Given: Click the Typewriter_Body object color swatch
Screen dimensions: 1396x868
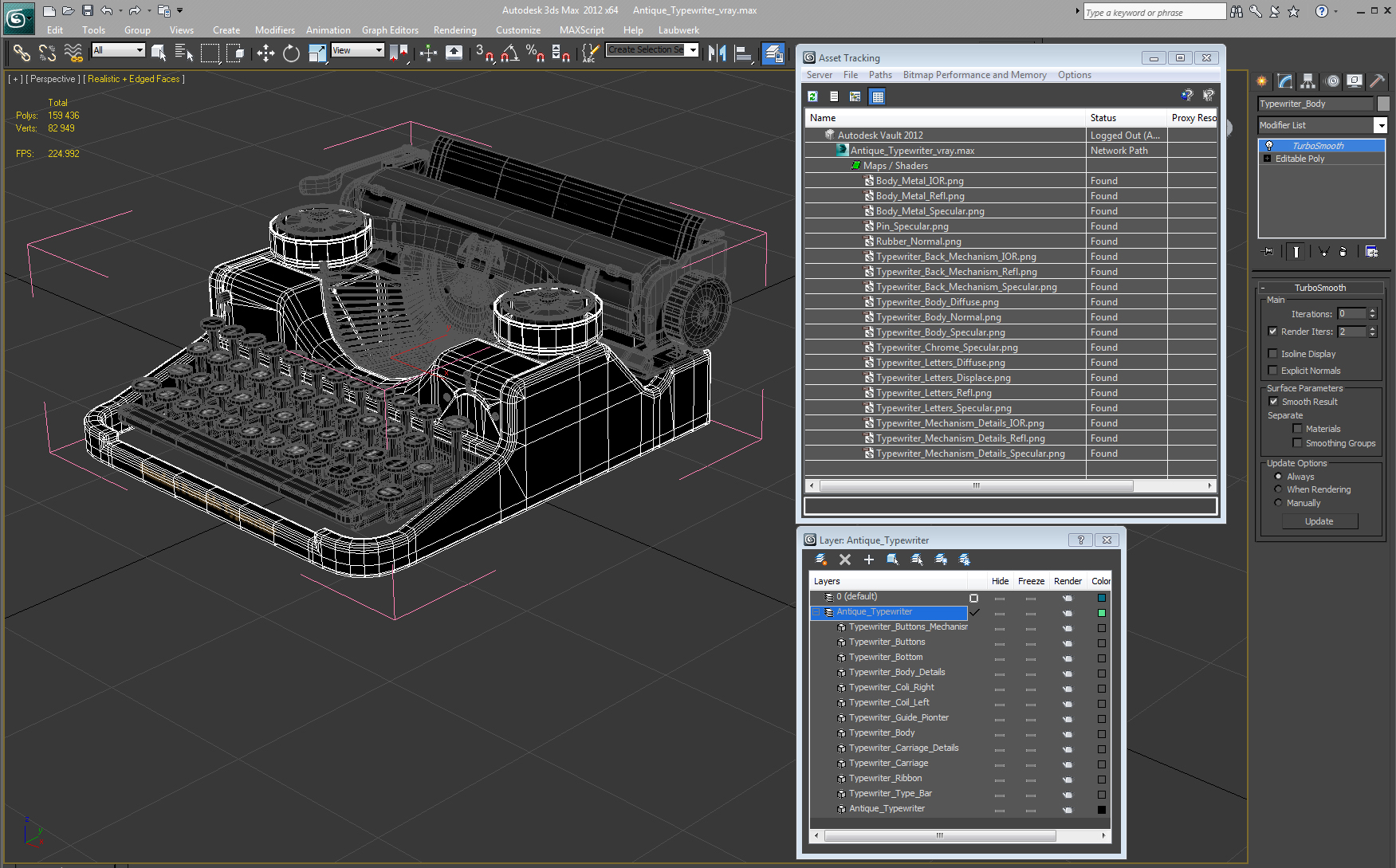Looking at the screenshot, I should [x=1383, y=104].
